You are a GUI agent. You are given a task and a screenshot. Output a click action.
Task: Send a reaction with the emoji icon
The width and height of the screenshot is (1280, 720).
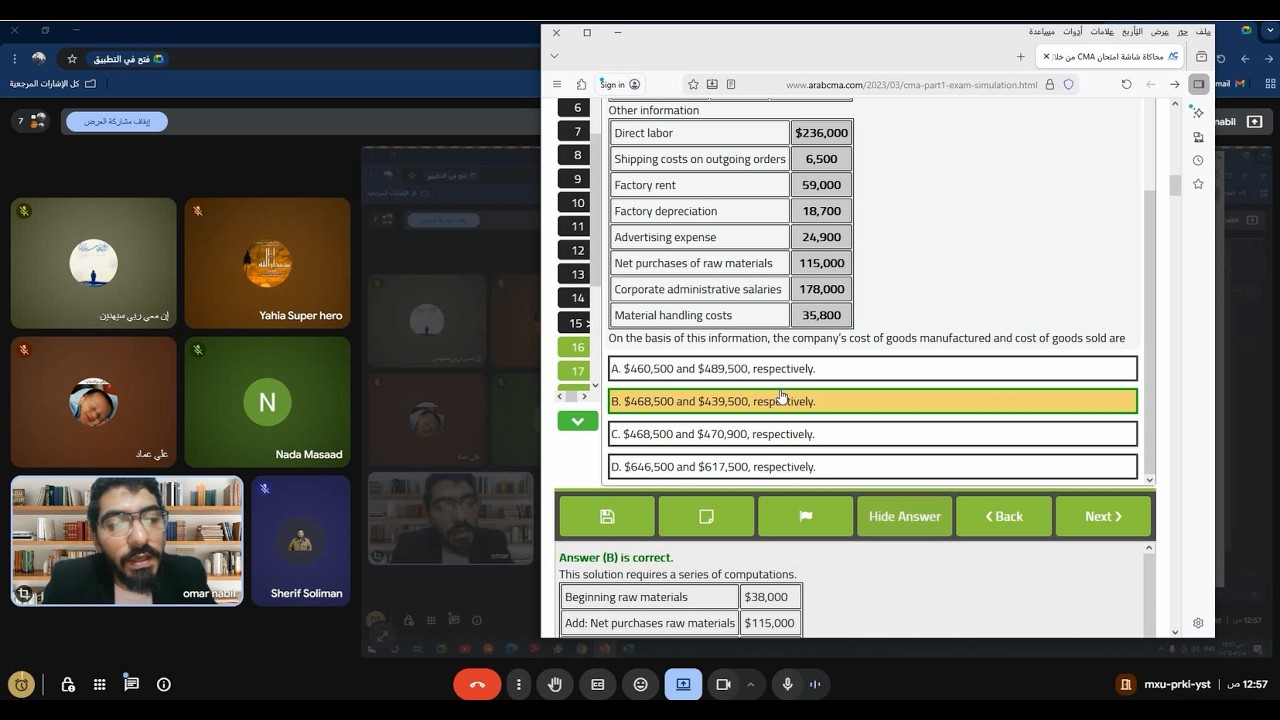click(x=641, y=684)
